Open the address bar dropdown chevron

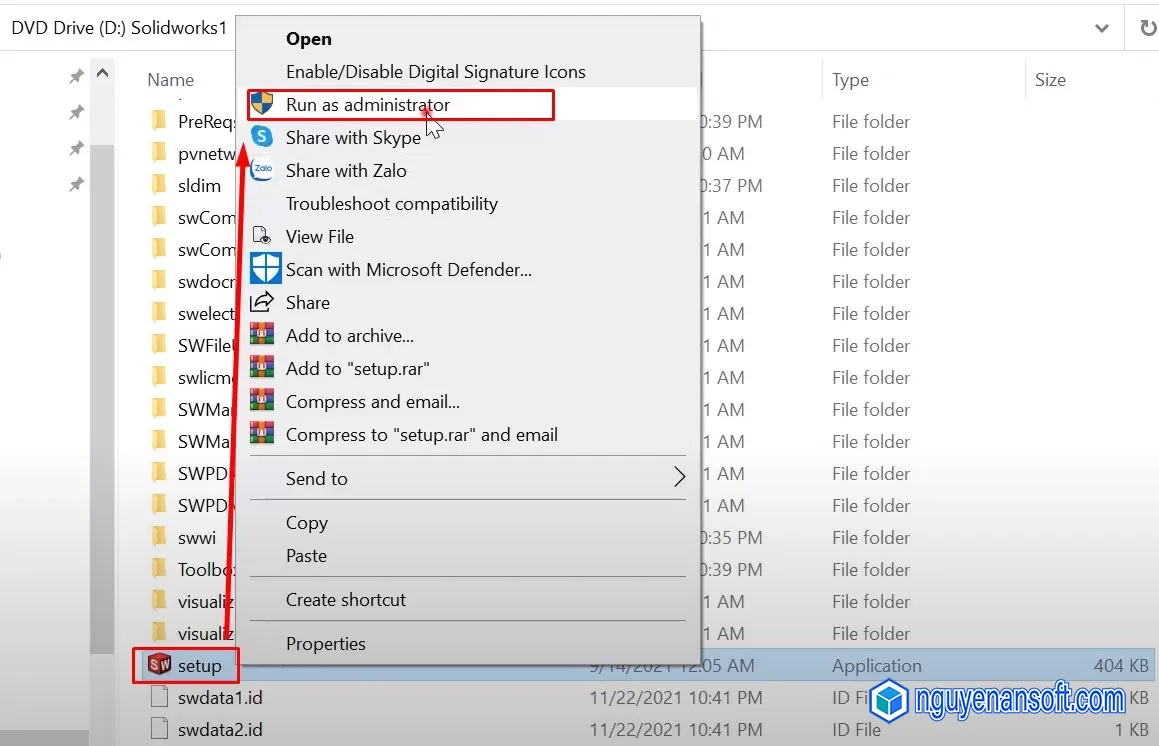coord(1102,28)
